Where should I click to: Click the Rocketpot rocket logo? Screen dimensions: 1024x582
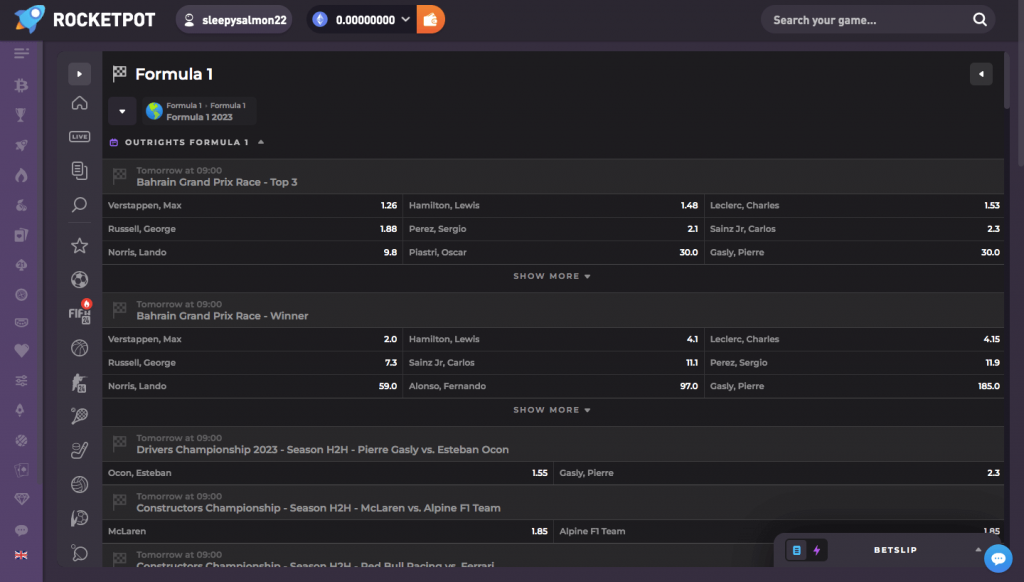pos(29,19)
